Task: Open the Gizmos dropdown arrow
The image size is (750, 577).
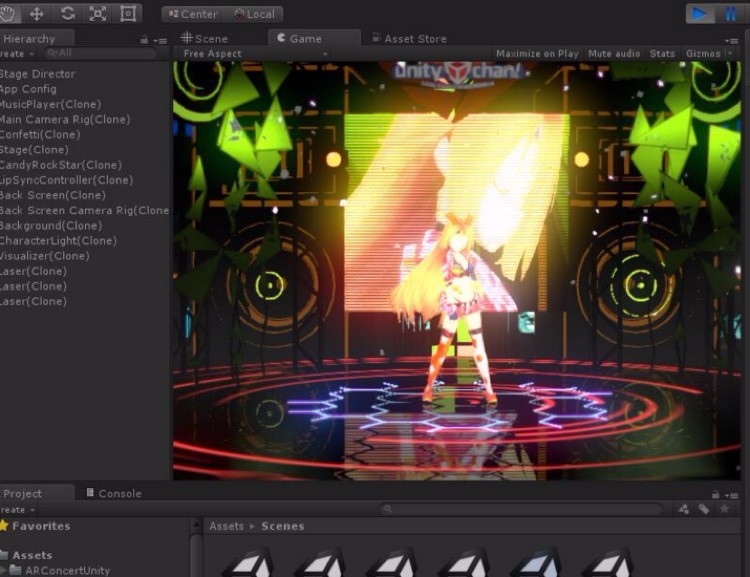Action: pyautogui.click(x=730, y=54)
